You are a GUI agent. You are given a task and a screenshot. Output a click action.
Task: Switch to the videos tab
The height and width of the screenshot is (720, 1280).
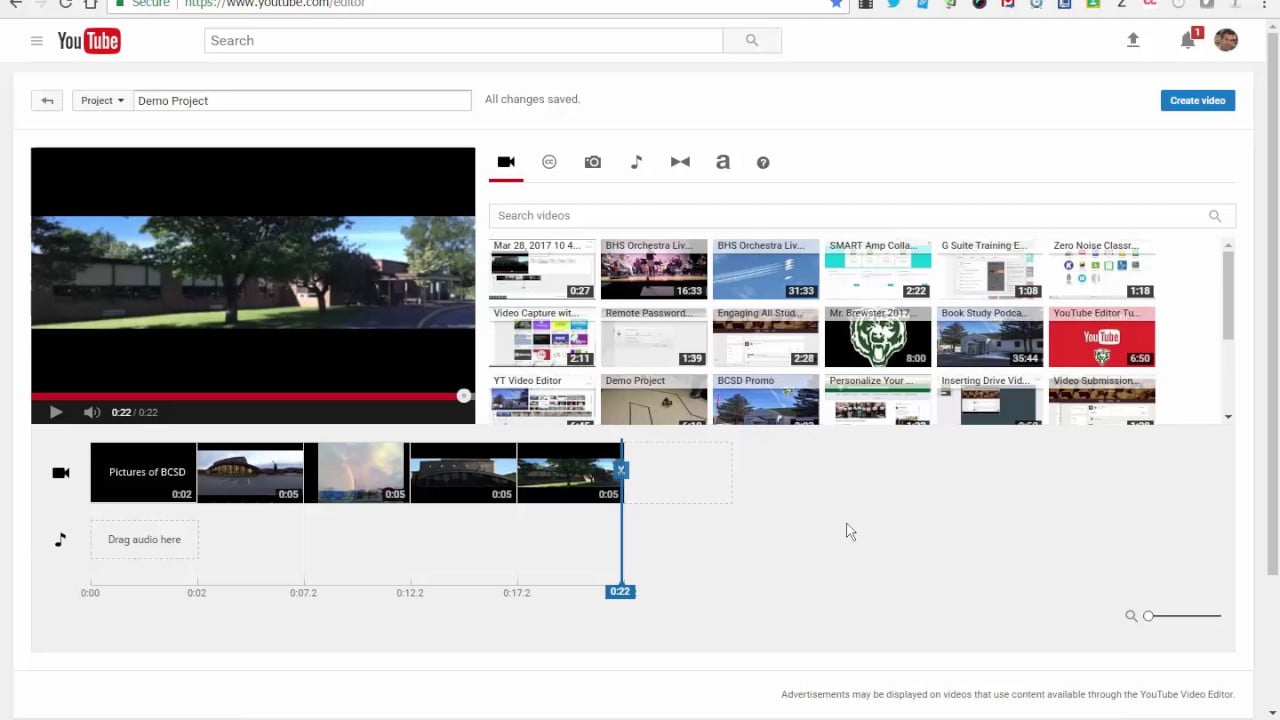(505, 162)
